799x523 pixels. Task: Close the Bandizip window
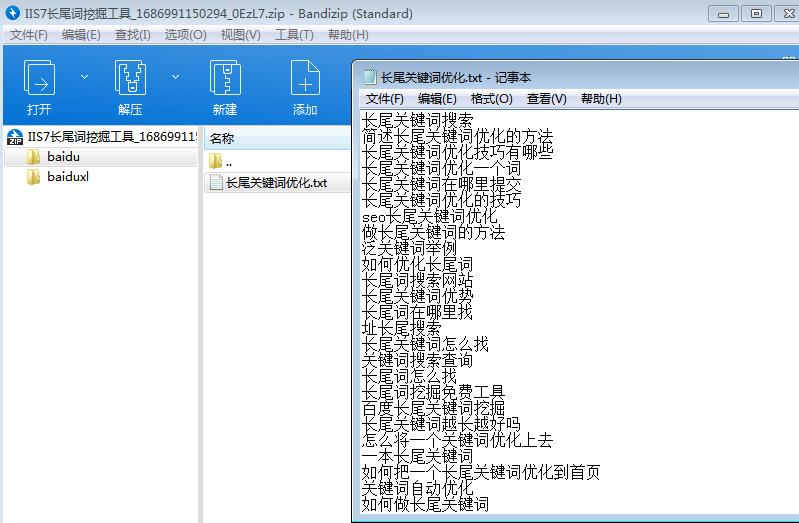(x=788, y=14)
